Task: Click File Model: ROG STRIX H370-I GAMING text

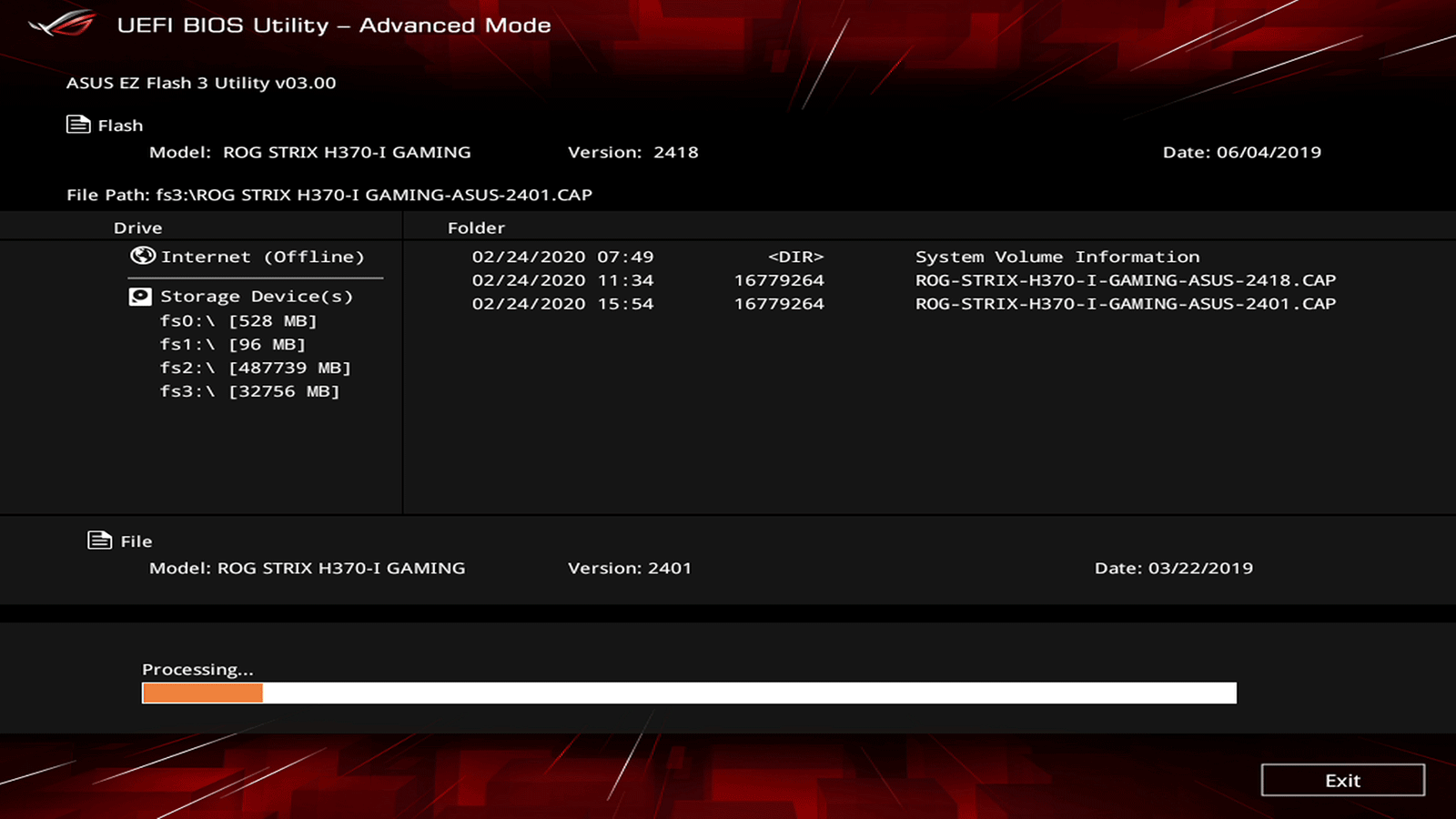Action: [307, 568]
